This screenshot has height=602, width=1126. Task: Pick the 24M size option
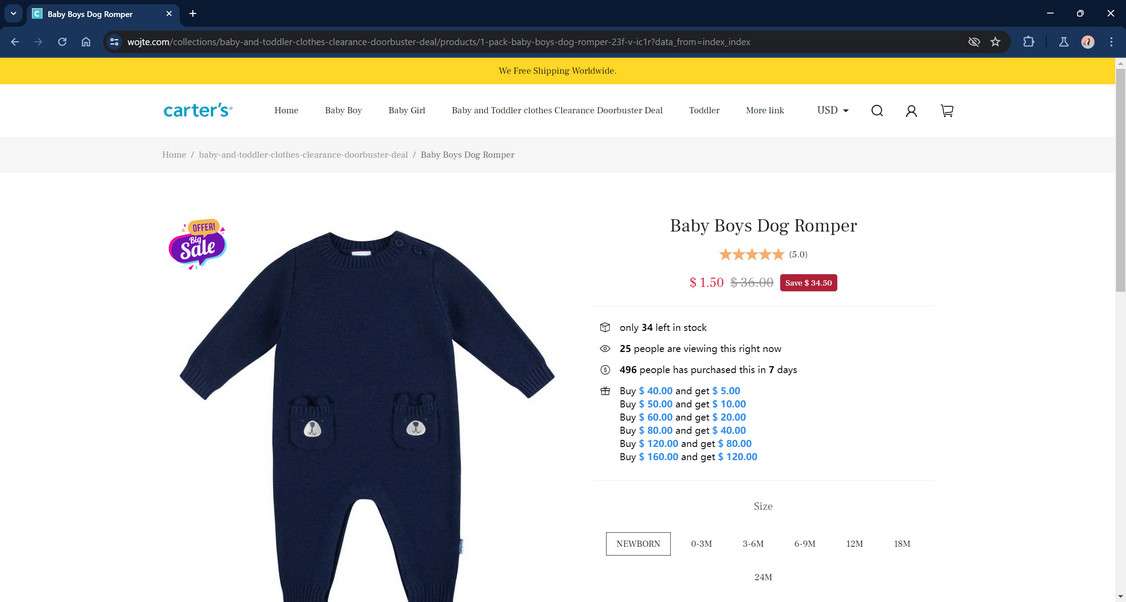point(763,577)
